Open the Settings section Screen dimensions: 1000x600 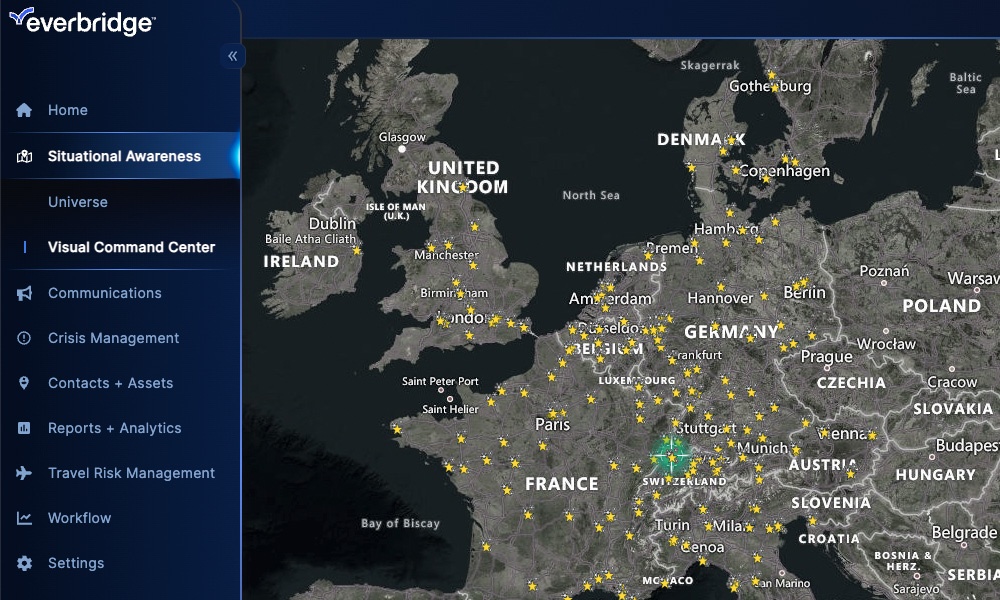click(x=76, y=564)
